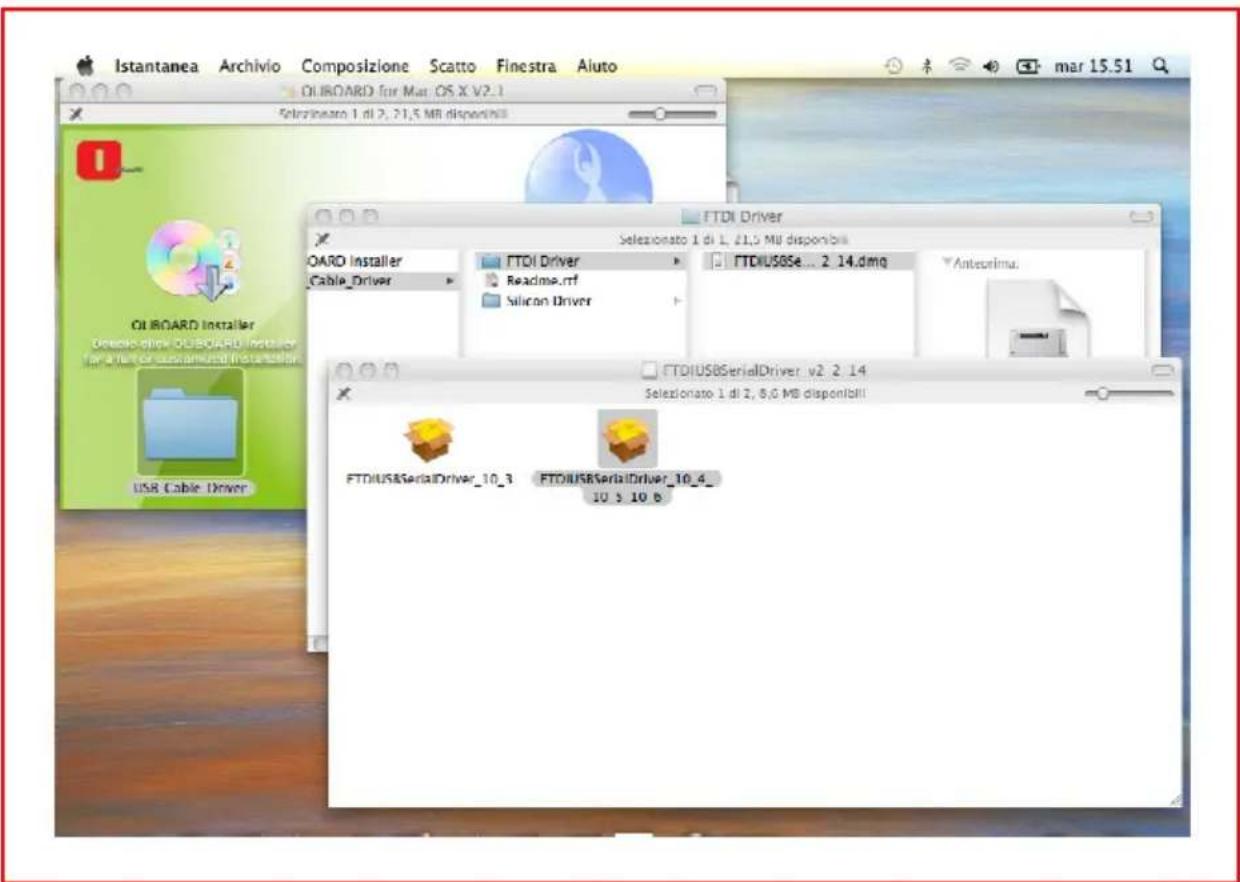Image resolution: width=1240 pixels, height=882 pixels.
Task: Click the OLIBOARD Installer disc icon
Action: pyautogui.click(x=192, y=262)
